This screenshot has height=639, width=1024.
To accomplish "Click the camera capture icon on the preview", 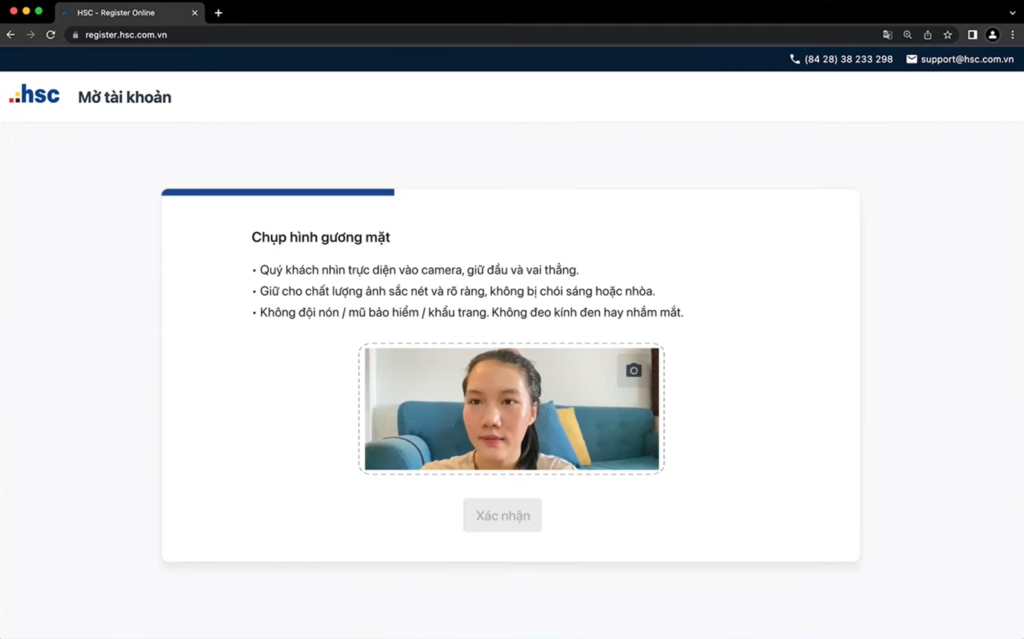I will [633, 370].
